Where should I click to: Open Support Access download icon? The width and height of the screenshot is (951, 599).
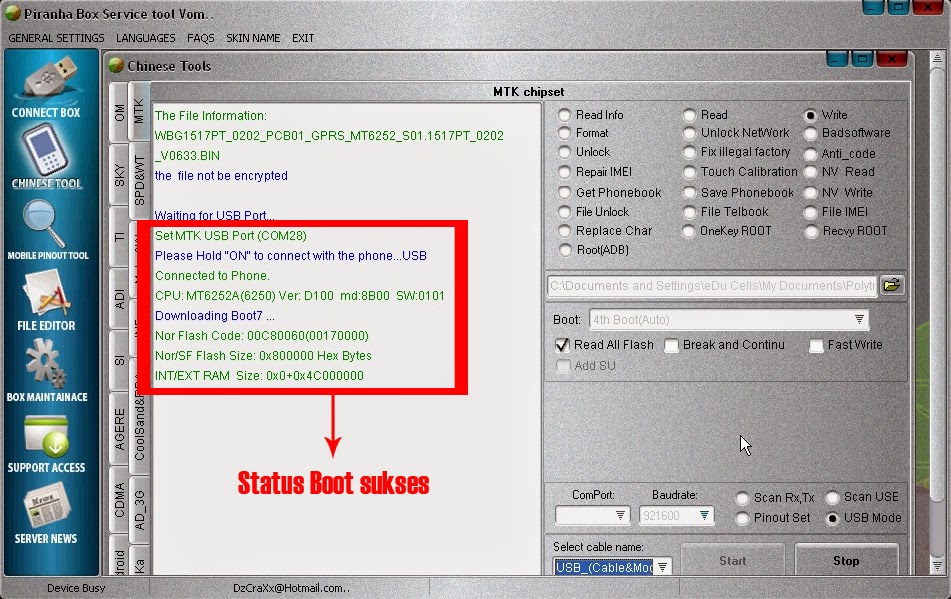click(47, 444)
